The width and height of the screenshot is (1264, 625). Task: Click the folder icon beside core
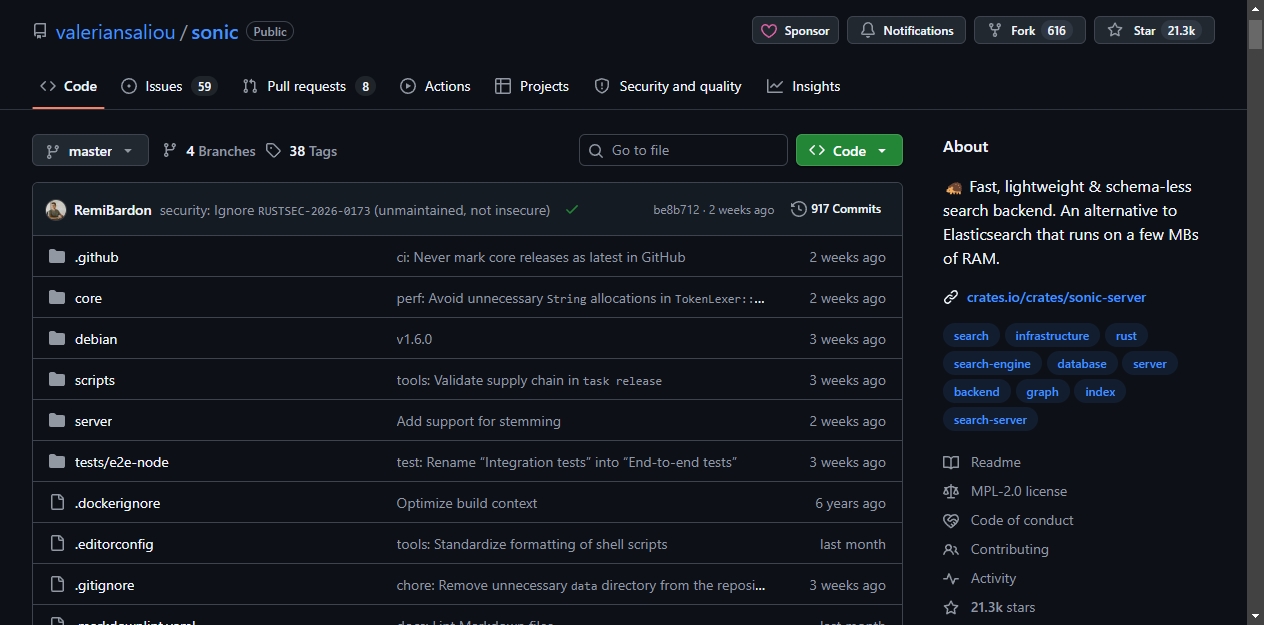(x=57, y=298)
